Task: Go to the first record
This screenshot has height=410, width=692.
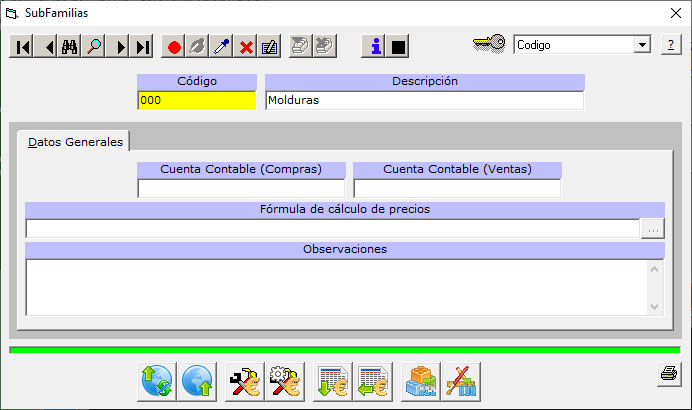Action: click(22, 47)
